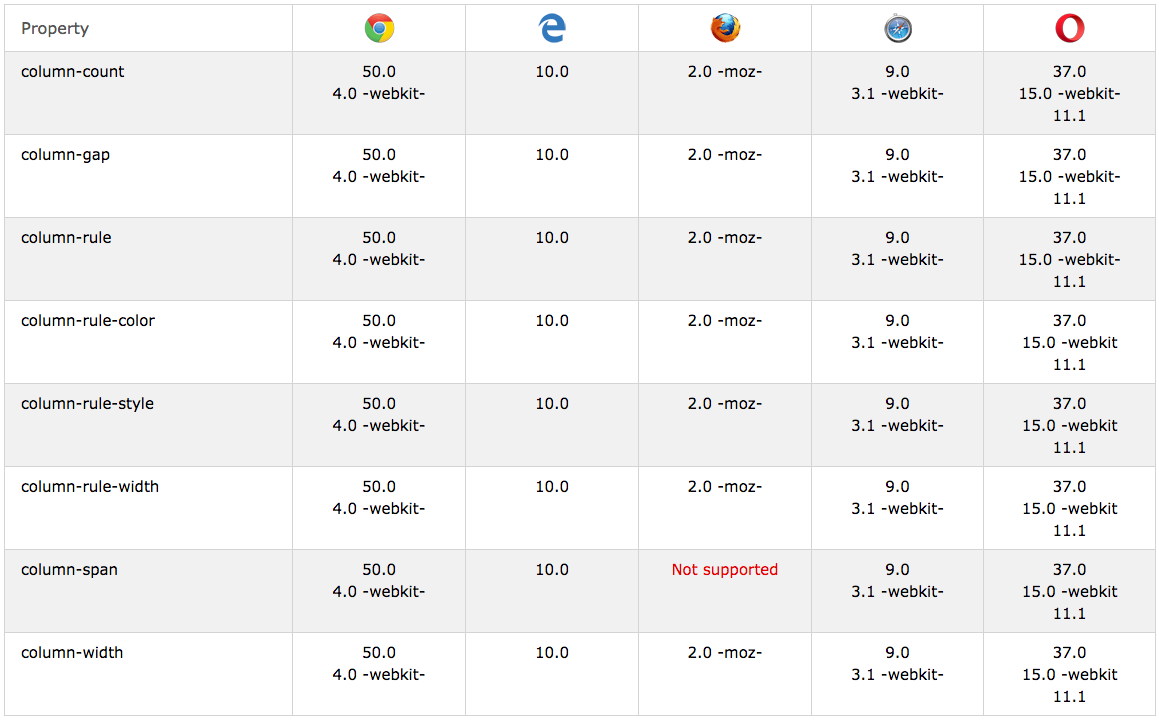
Task: Select the column-width property name
Action: 72,653
